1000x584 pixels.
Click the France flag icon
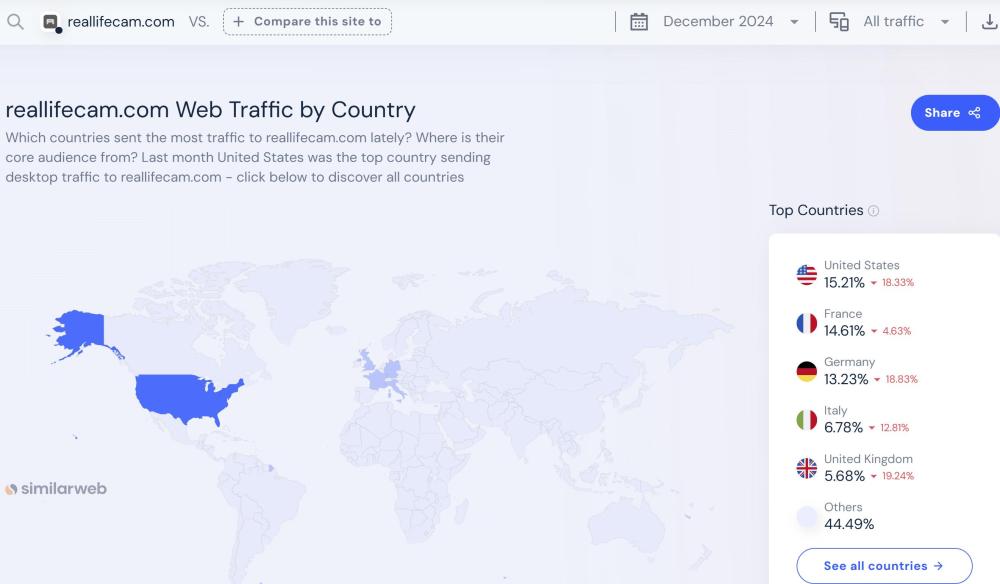pyautogui.click(x=806, y=323)
